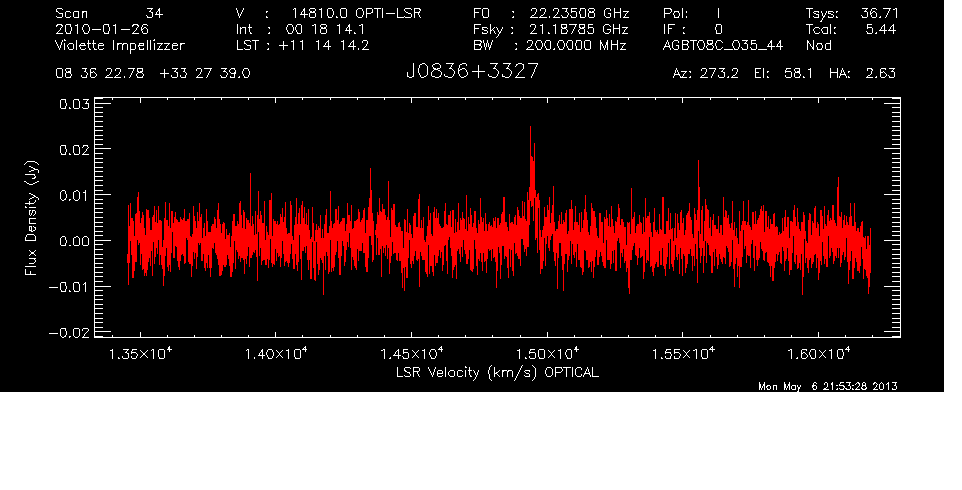
Task: Click the Az: 273.2 readout
Action: pyautogui.click(x=706, y=74)
